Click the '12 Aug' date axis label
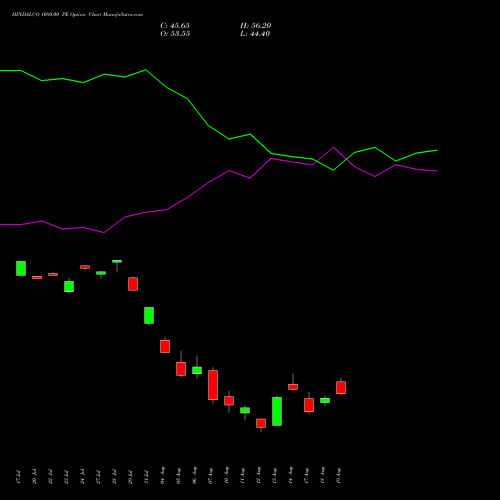This screenshot has height=500, width=500. (x=258, y=475)
